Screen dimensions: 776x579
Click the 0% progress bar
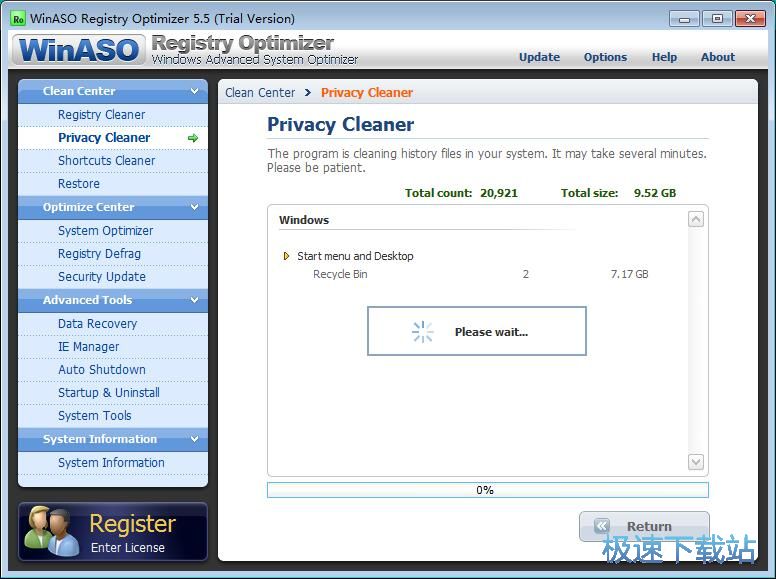(487, 490)
